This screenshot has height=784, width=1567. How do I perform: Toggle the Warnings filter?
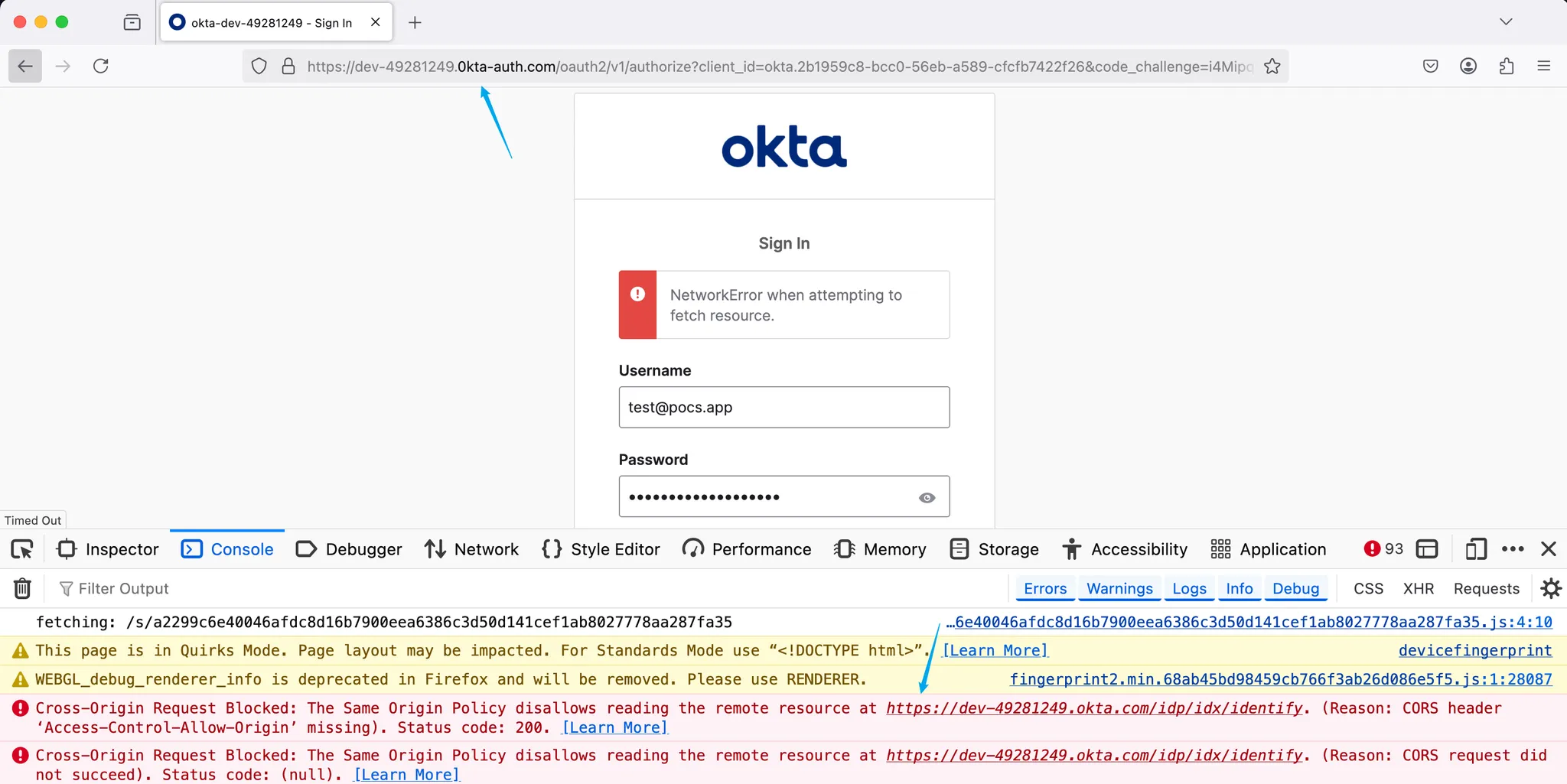1119,588
